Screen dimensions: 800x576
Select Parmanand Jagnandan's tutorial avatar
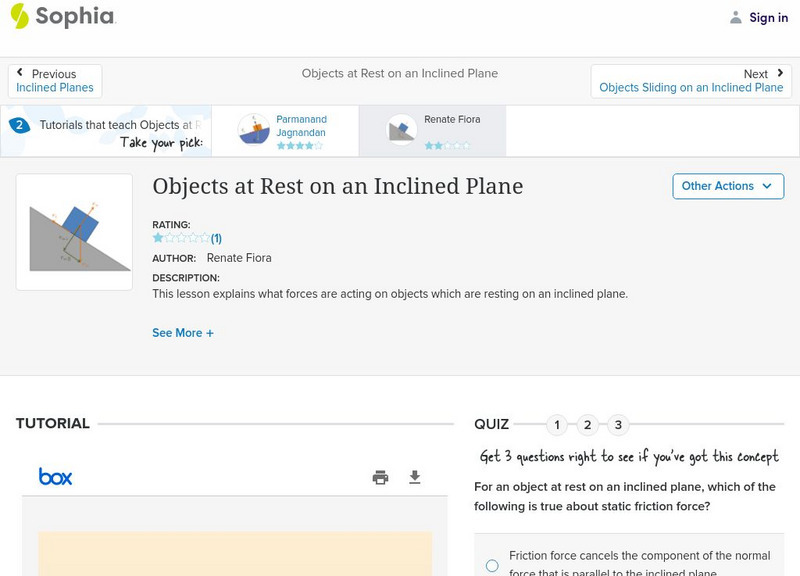[254, 130]
